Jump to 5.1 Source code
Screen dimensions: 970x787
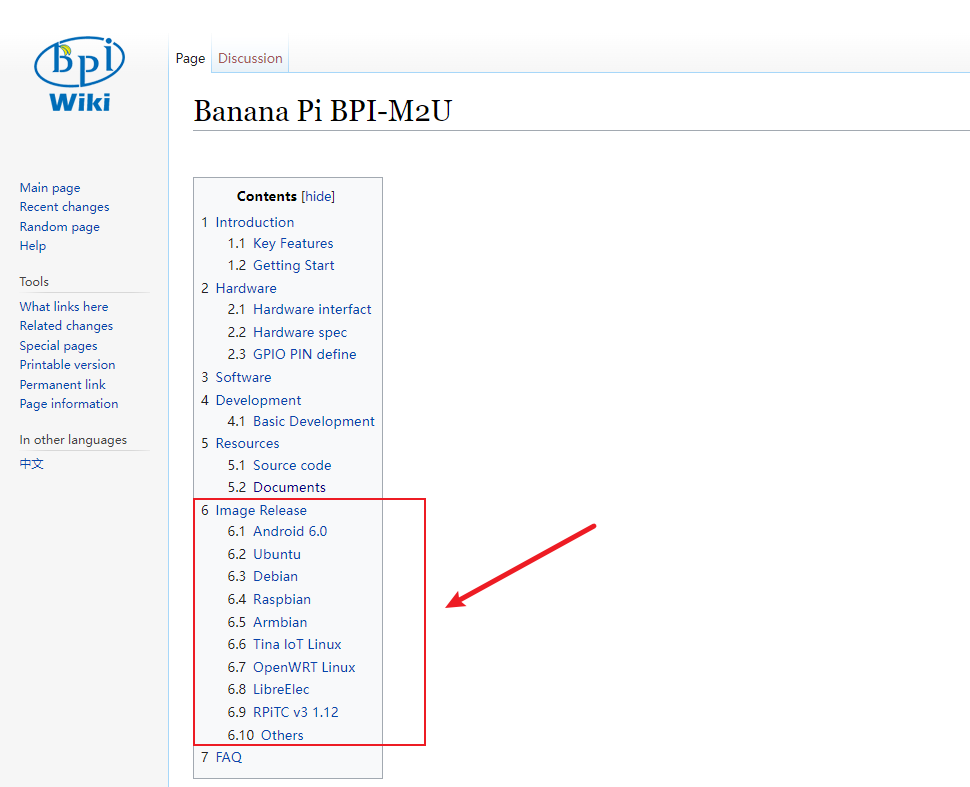tap(279, 465)
